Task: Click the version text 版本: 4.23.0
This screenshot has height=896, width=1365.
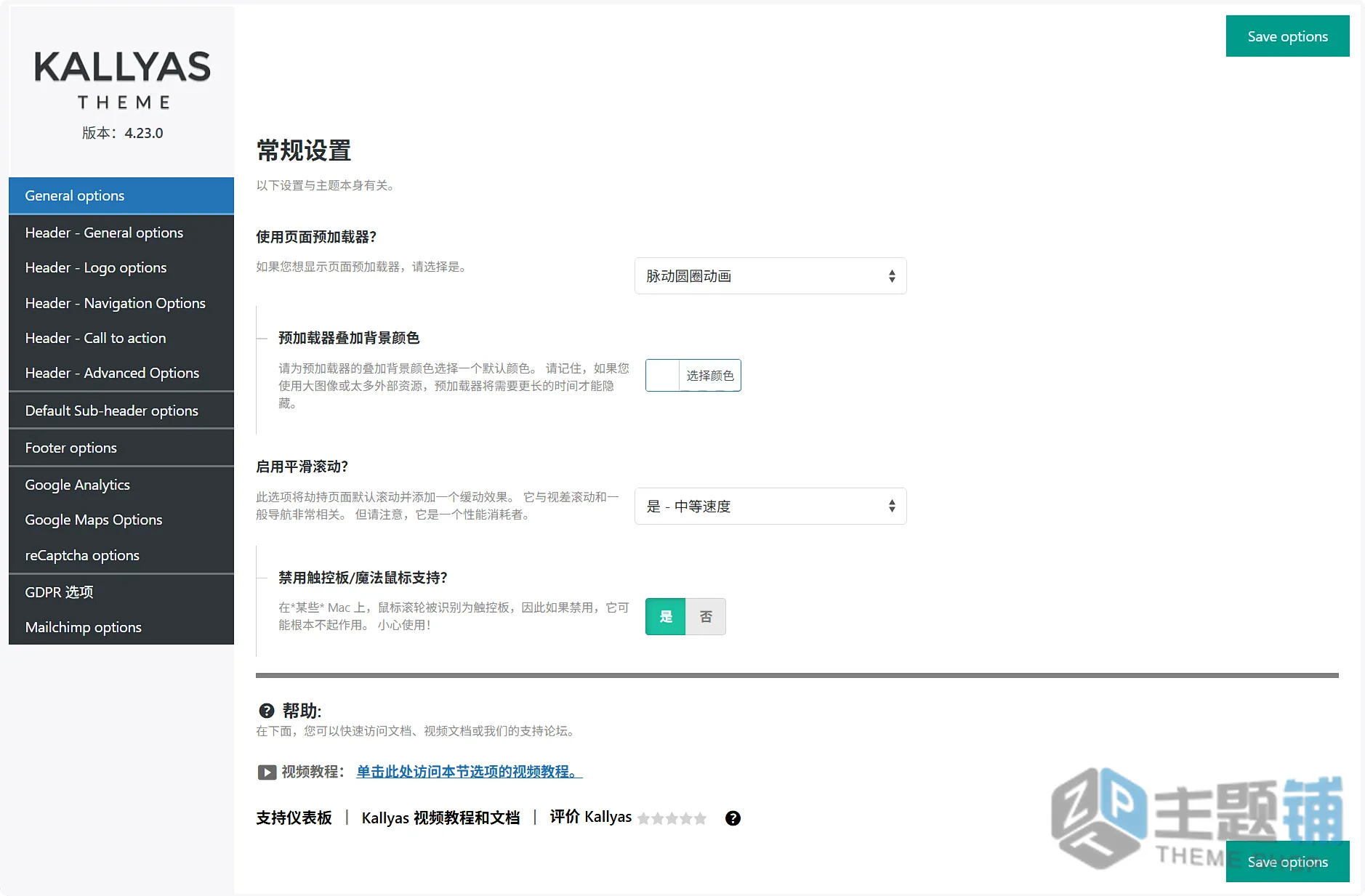Action: click(x=122, y=133)
